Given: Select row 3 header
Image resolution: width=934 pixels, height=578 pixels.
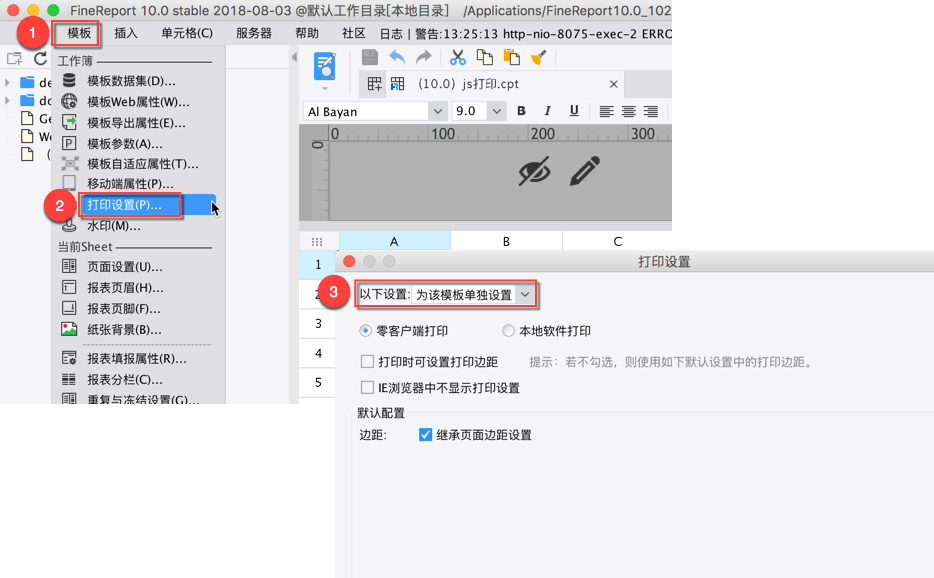Looking at the screenshot, I should click(x=318, y=324).
